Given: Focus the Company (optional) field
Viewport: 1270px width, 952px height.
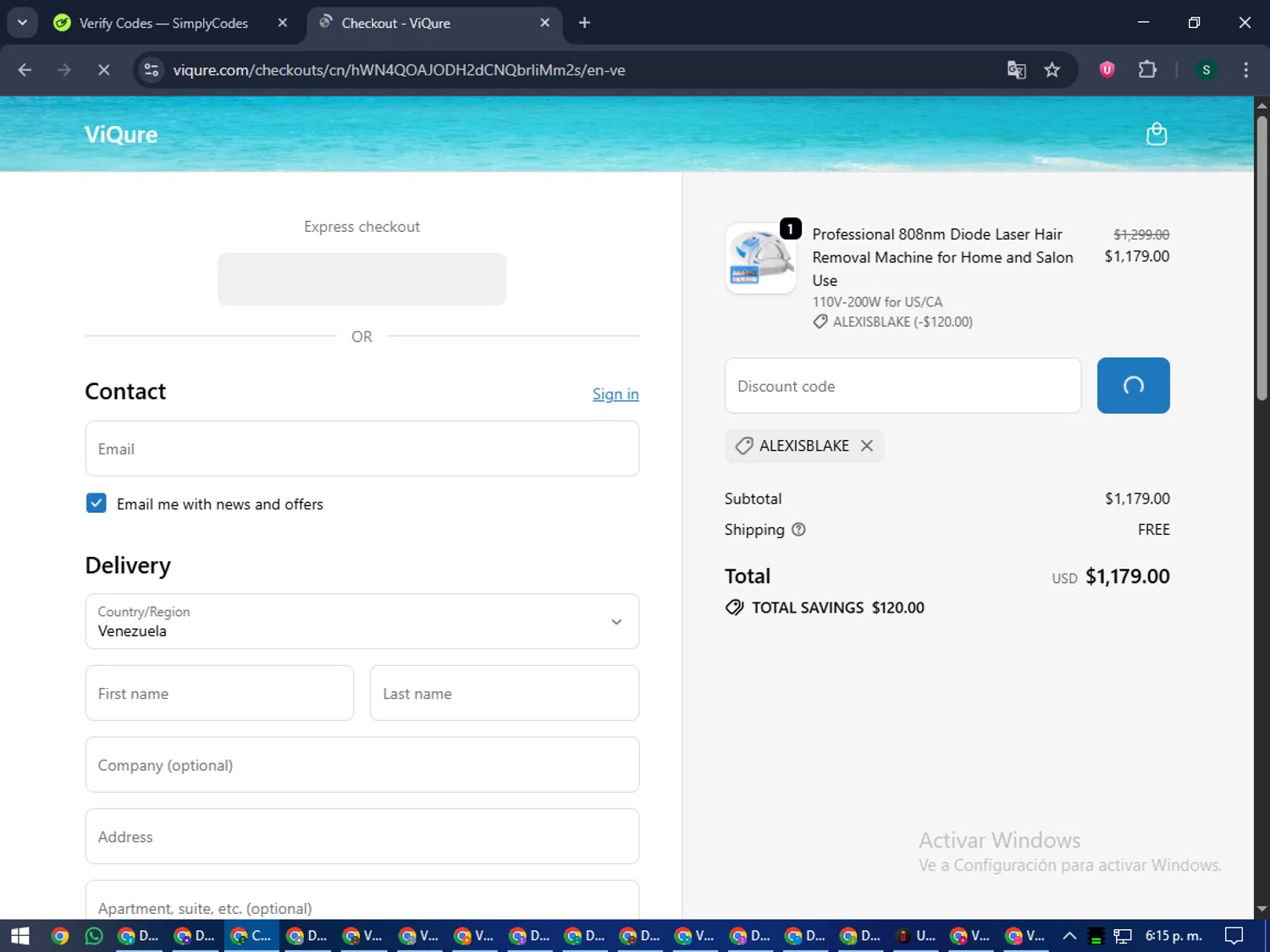Looking at the screenshot, I should (362, 765).
